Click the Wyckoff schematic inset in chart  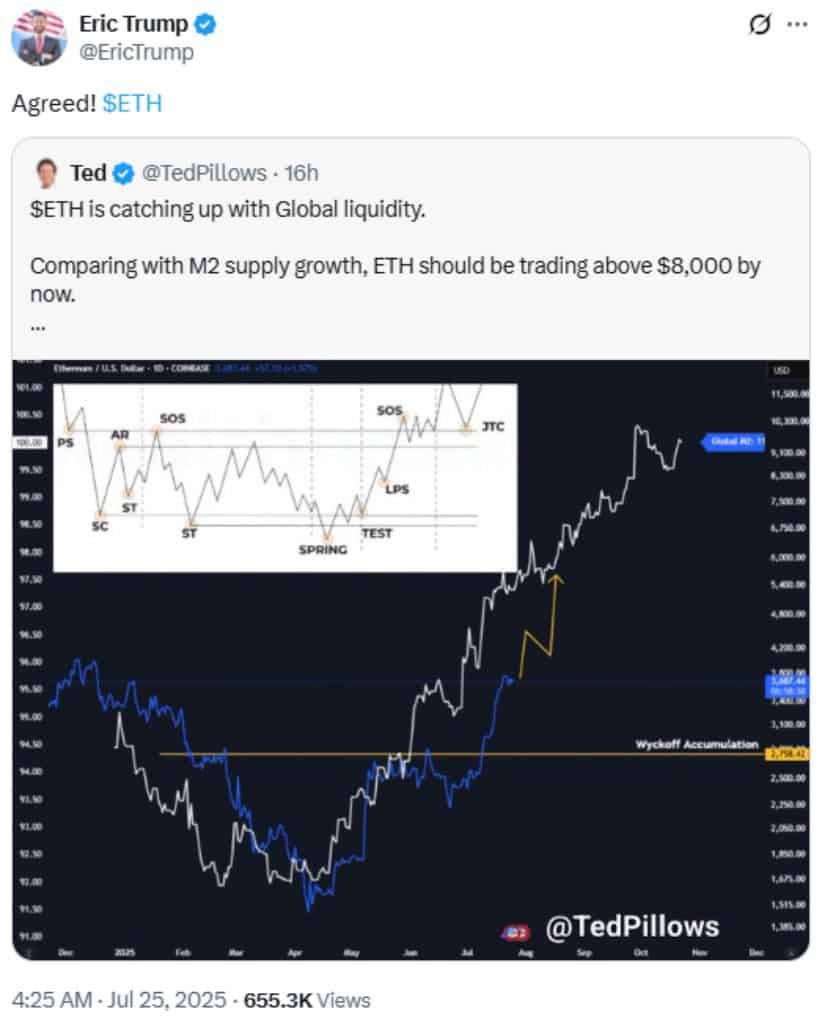[285, 478]
